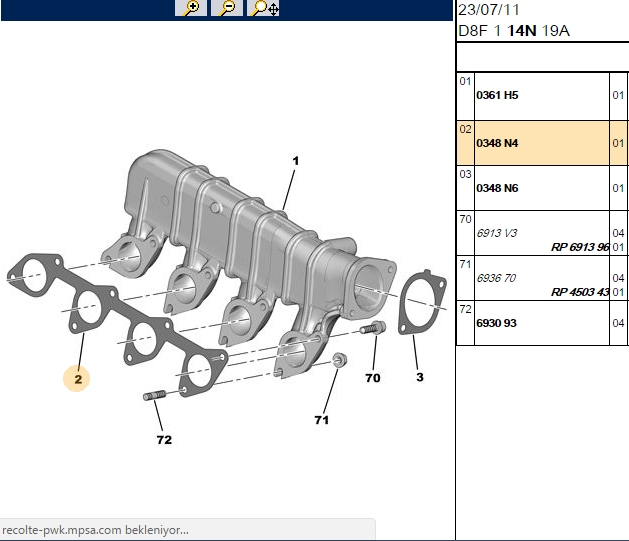Select highlighted part number 0348 N4
Viewport: 629px width, 541px height.
[497, 143]
